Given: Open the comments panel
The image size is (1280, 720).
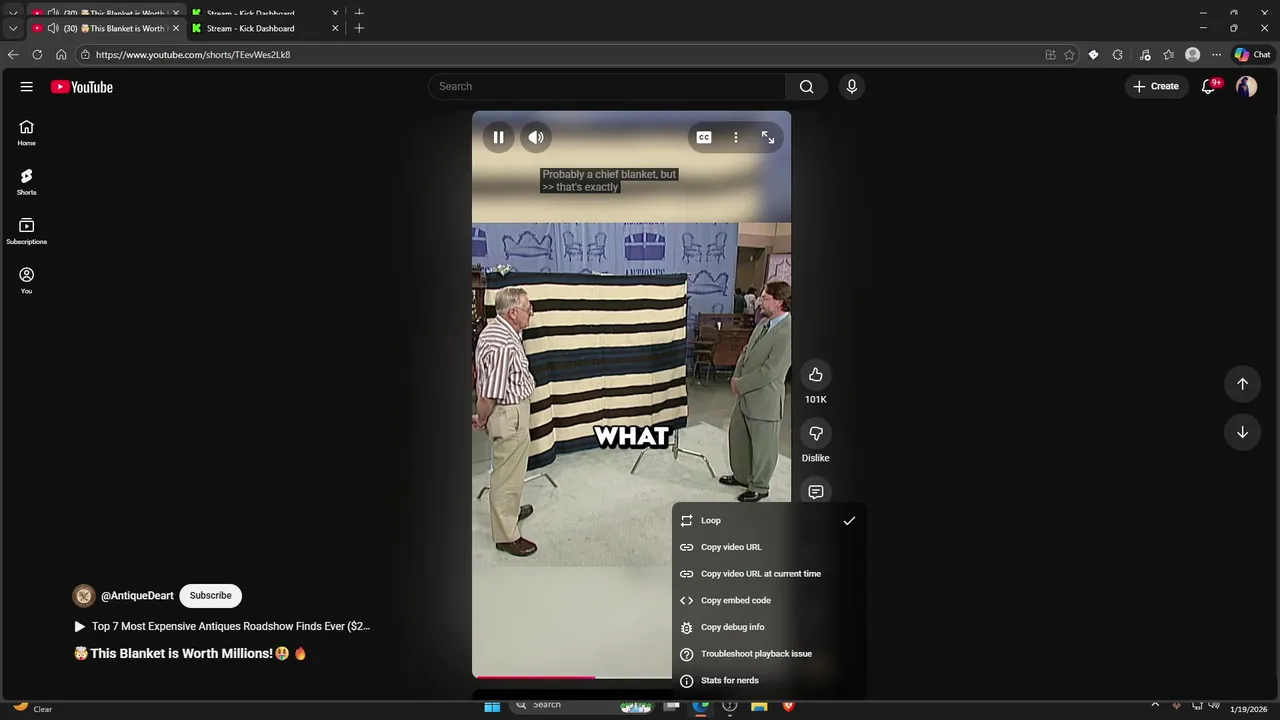Looking at the screenshot, I should 816,492.
